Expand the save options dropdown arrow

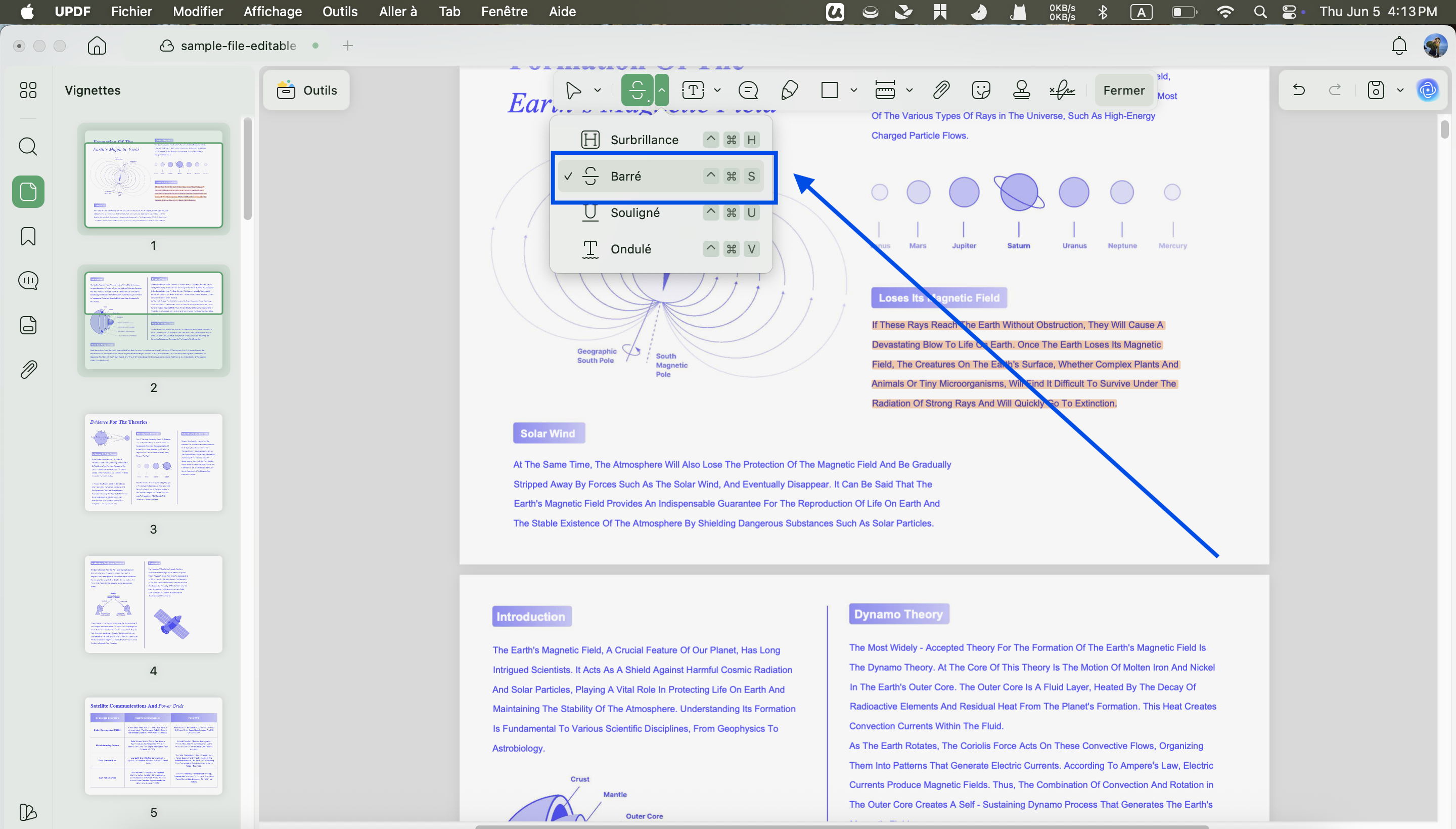(x=1400, y=90)
